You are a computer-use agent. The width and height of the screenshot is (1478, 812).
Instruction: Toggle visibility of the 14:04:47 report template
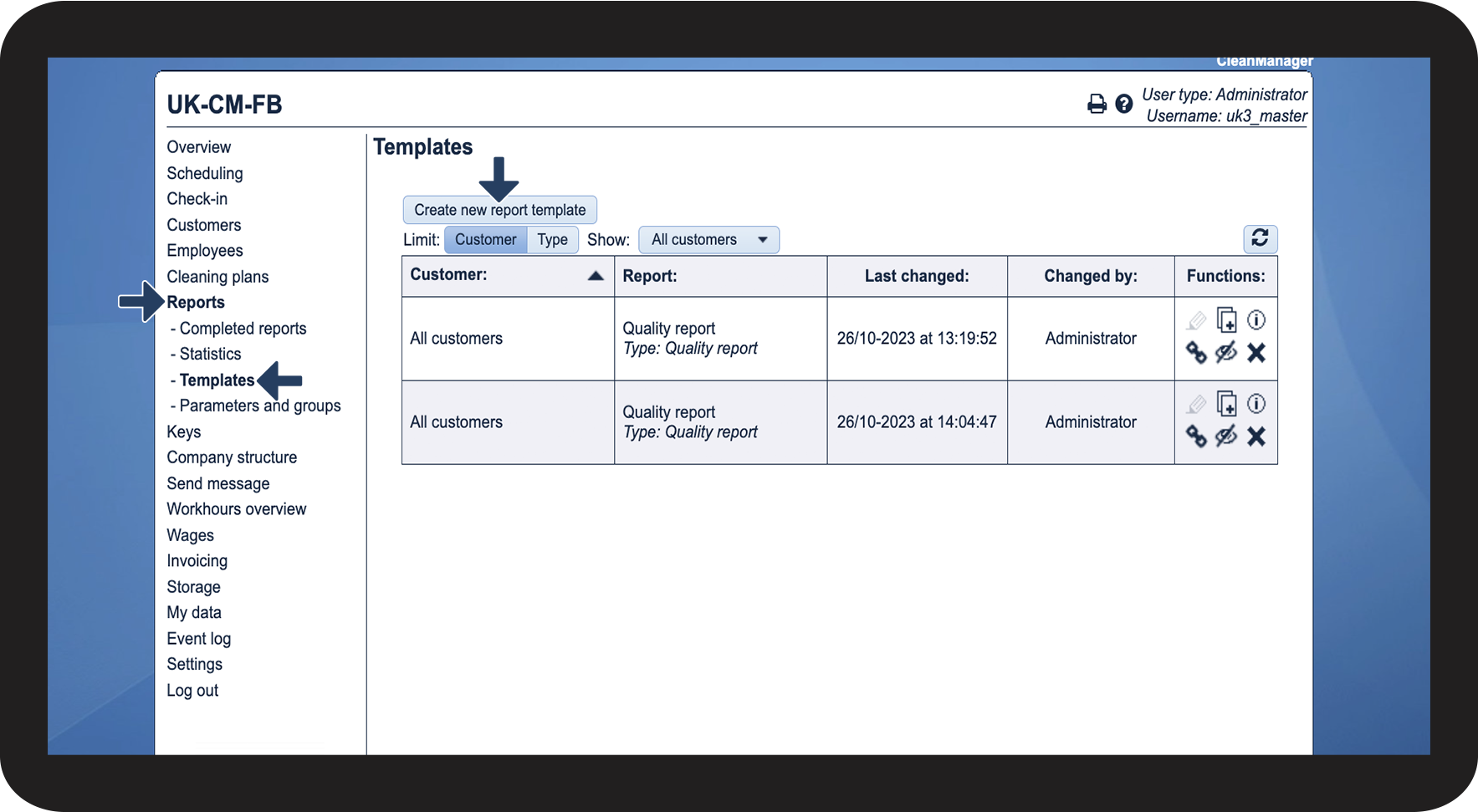[1226, 437]
